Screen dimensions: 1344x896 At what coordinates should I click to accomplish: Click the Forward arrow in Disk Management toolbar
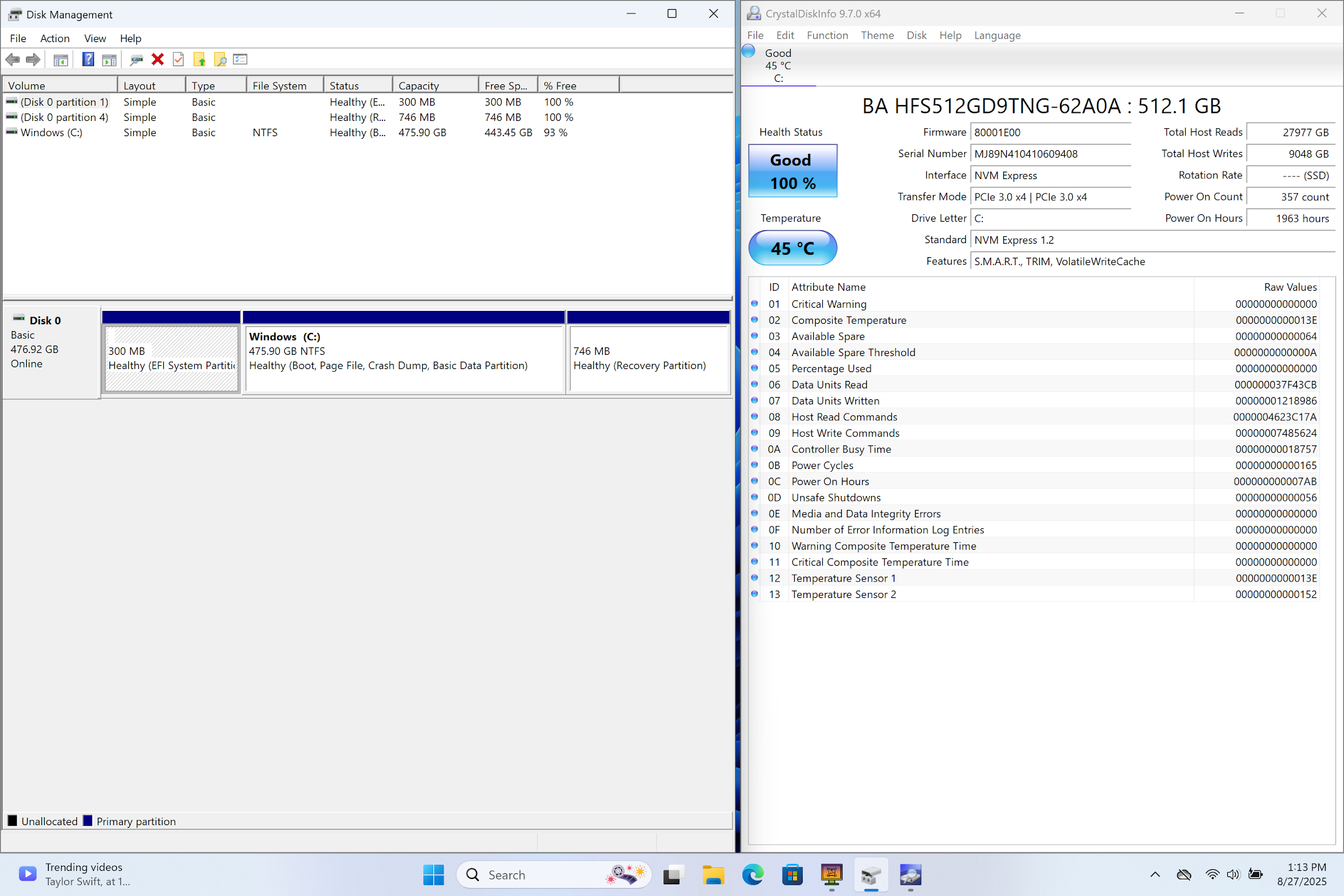click(33, 59)
